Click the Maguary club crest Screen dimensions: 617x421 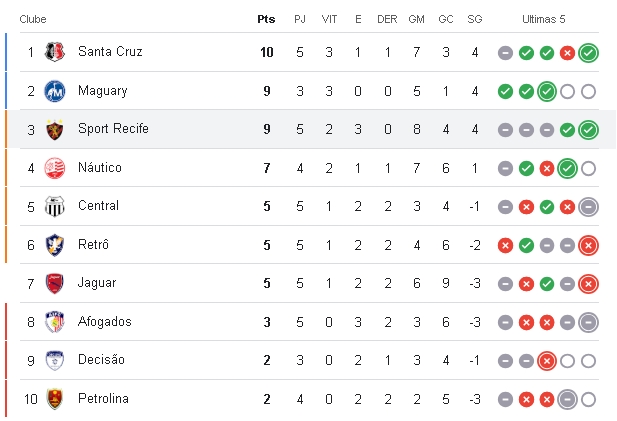(x=55, y=91)
